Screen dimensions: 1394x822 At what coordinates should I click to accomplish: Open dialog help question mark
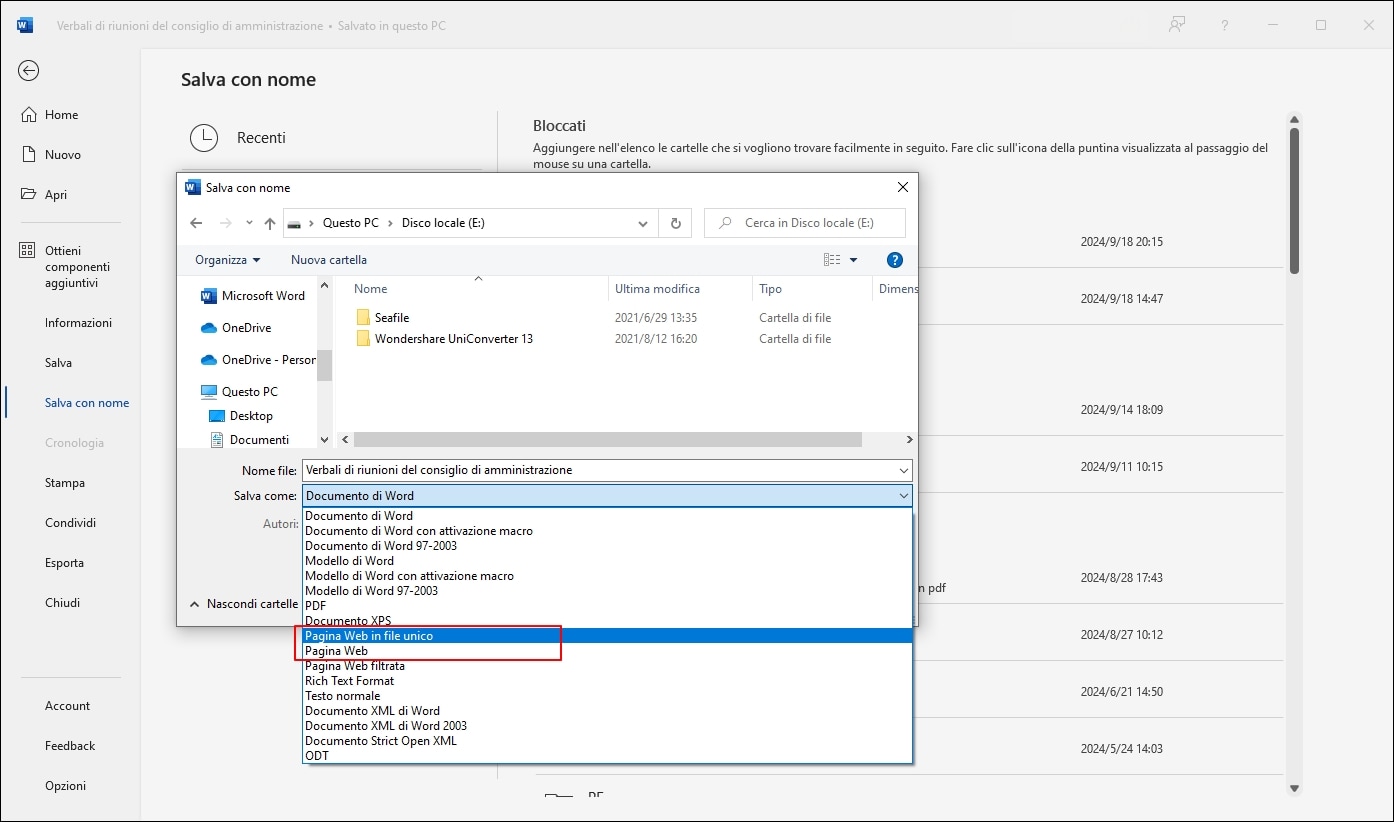pyautogui.click(x=895, y=260)
